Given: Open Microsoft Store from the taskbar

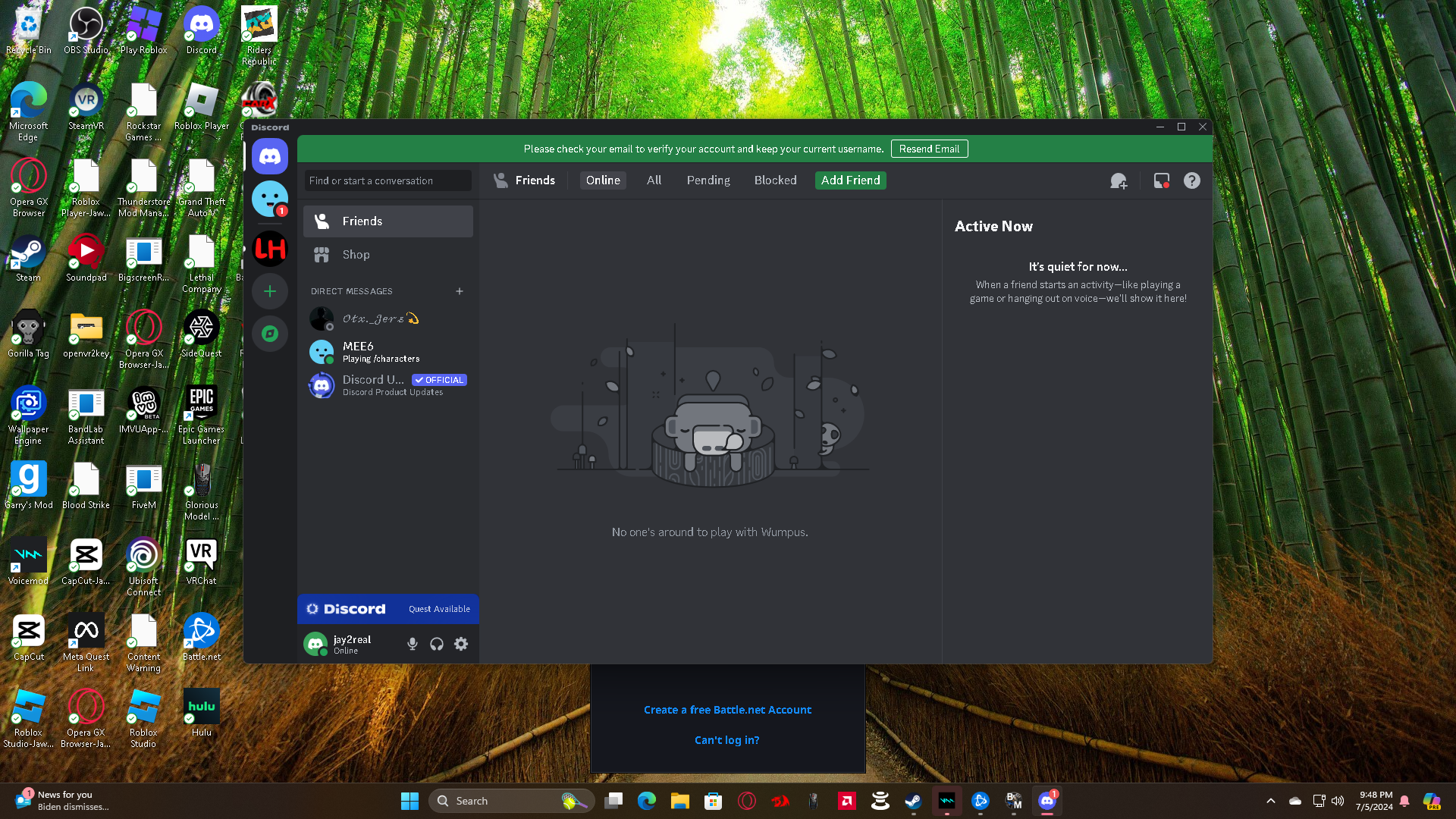Looking at the screenshot, I should pos(713,801).
